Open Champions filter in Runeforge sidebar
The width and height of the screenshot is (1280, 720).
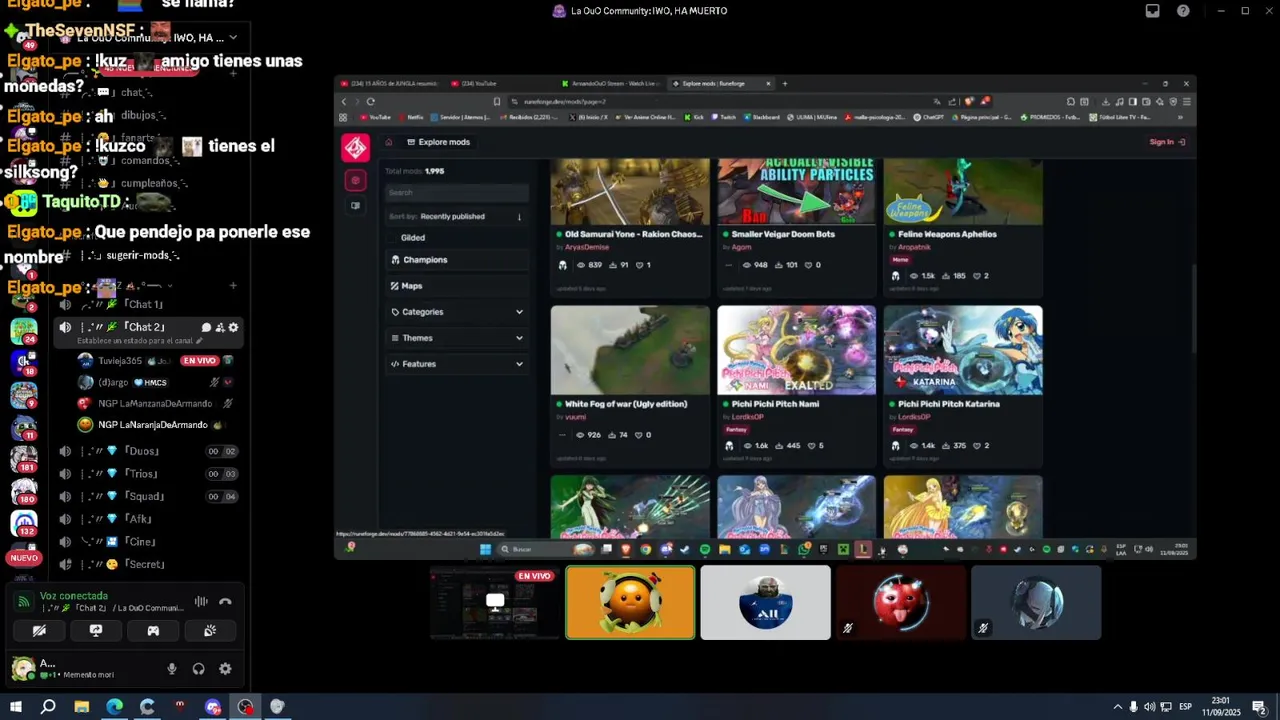tap(458, 260)
